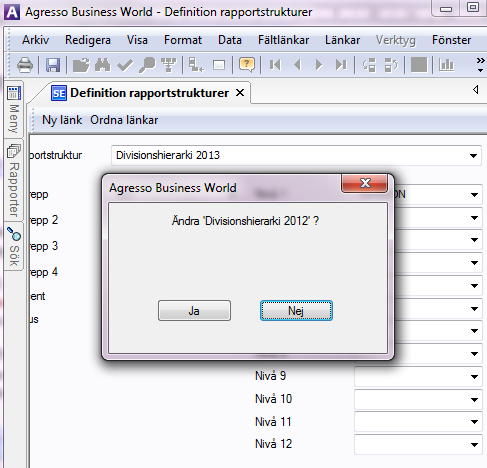Restore down the Agresso main window

[x=473, y=8]
